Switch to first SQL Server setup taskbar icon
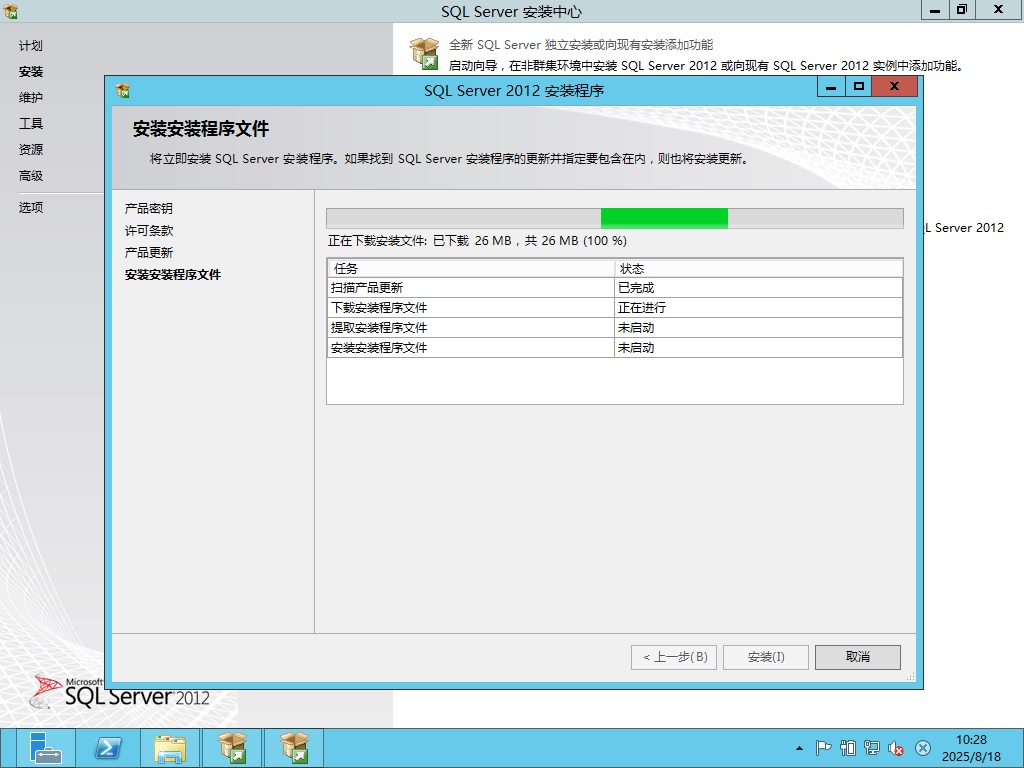 (x=232, y=748)
